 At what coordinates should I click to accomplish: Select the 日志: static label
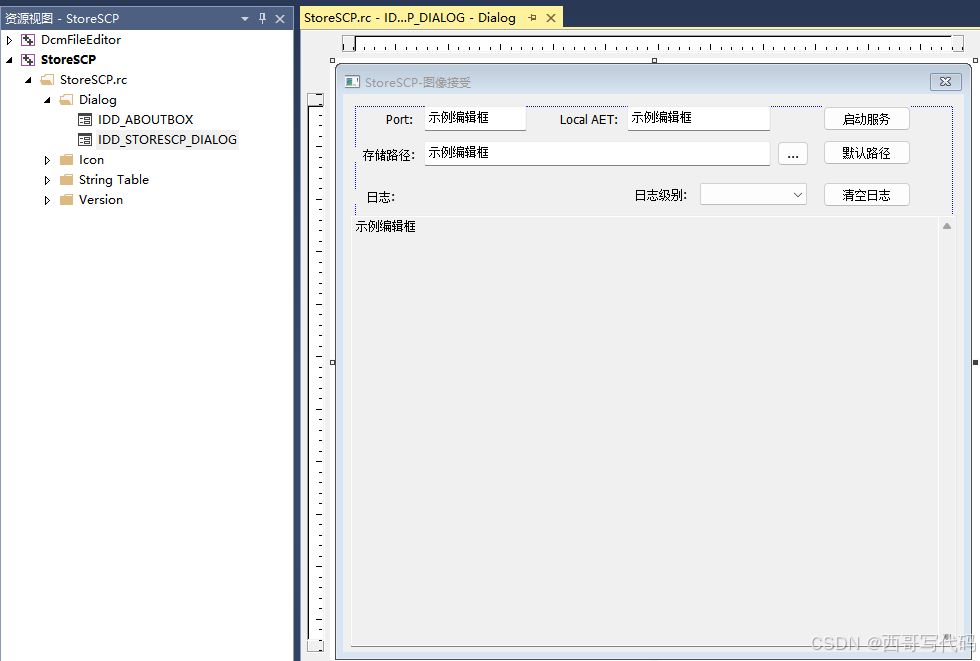[381, 197]
